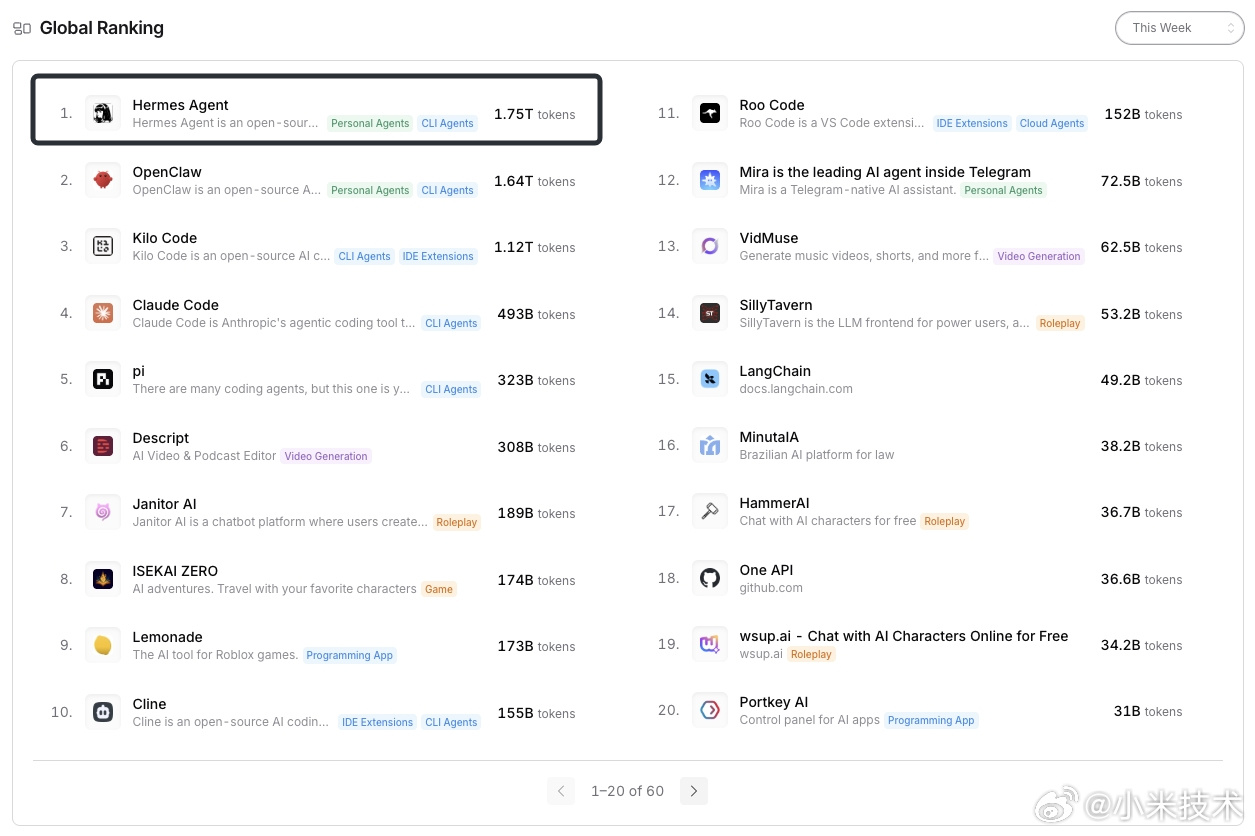Click the Roo Code app icon
The image size is (1255, 836).
point(710,113)
